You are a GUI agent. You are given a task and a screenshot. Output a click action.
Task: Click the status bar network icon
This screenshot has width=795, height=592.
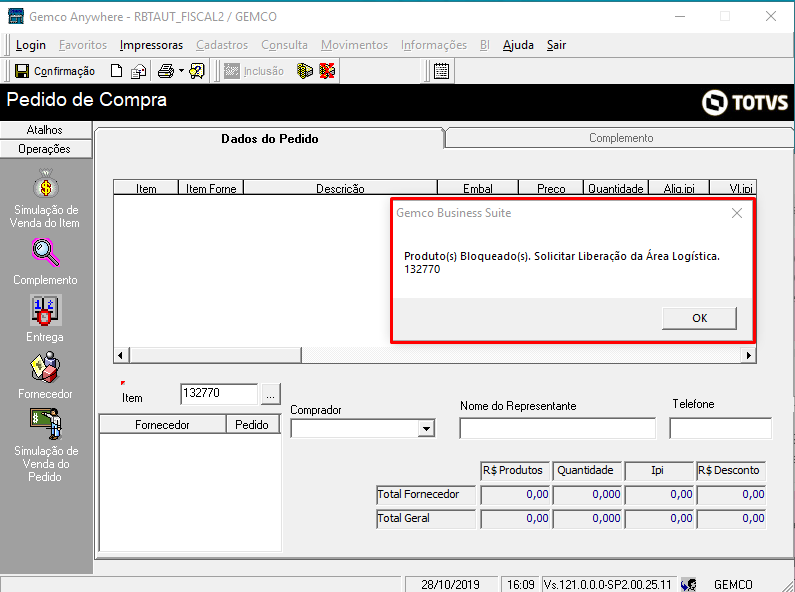pyautogui.click(x=689, y=584)
